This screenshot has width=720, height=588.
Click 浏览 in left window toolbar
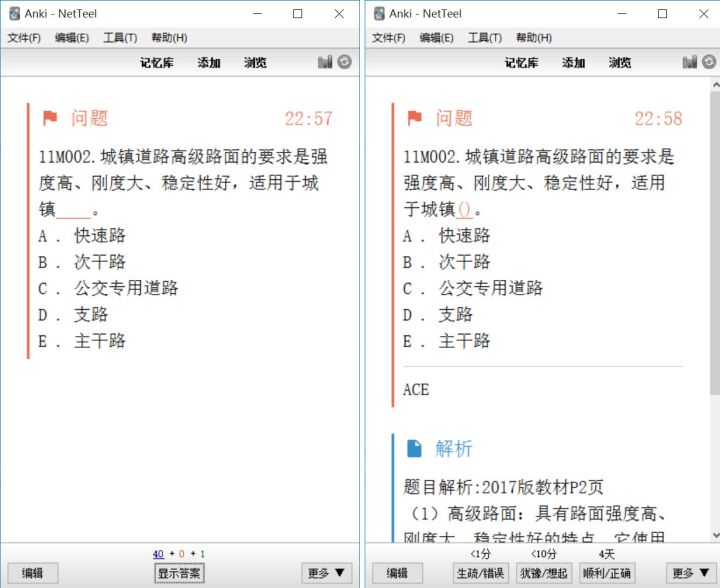[255, 62]
